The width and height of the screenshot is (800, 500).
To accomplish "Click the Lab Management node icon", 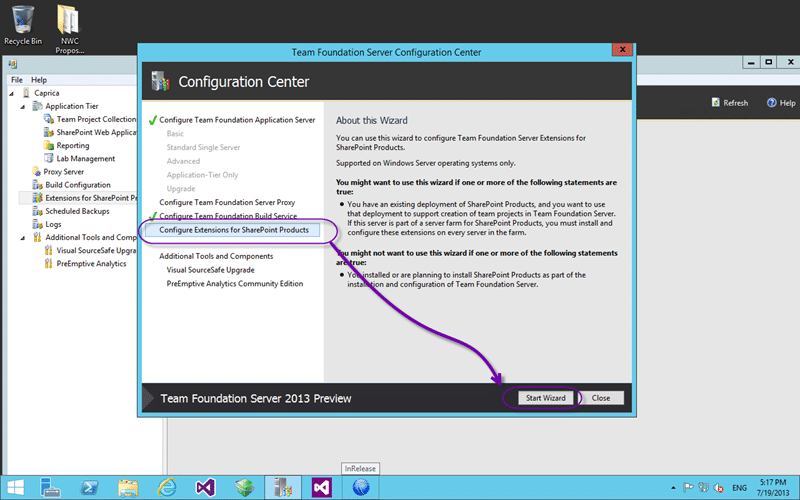I will [x=48, y=159].
